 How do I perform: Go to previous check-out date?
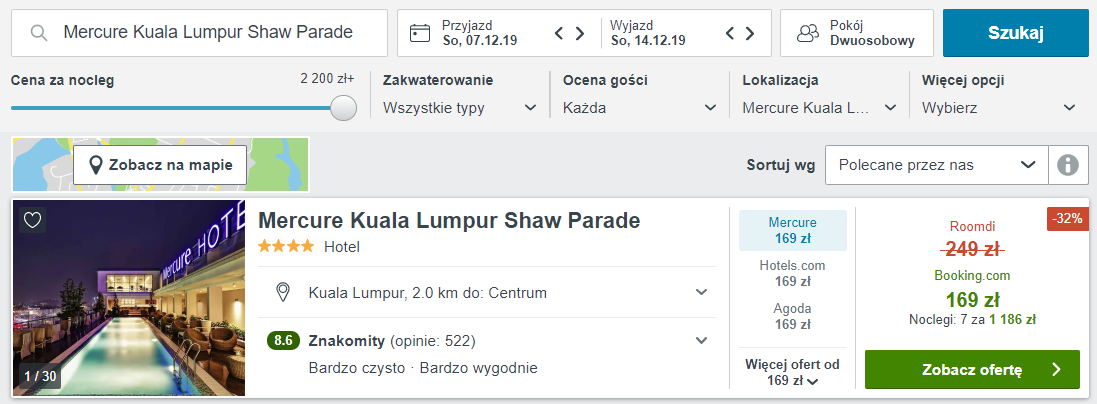click(x=731, y=33)
